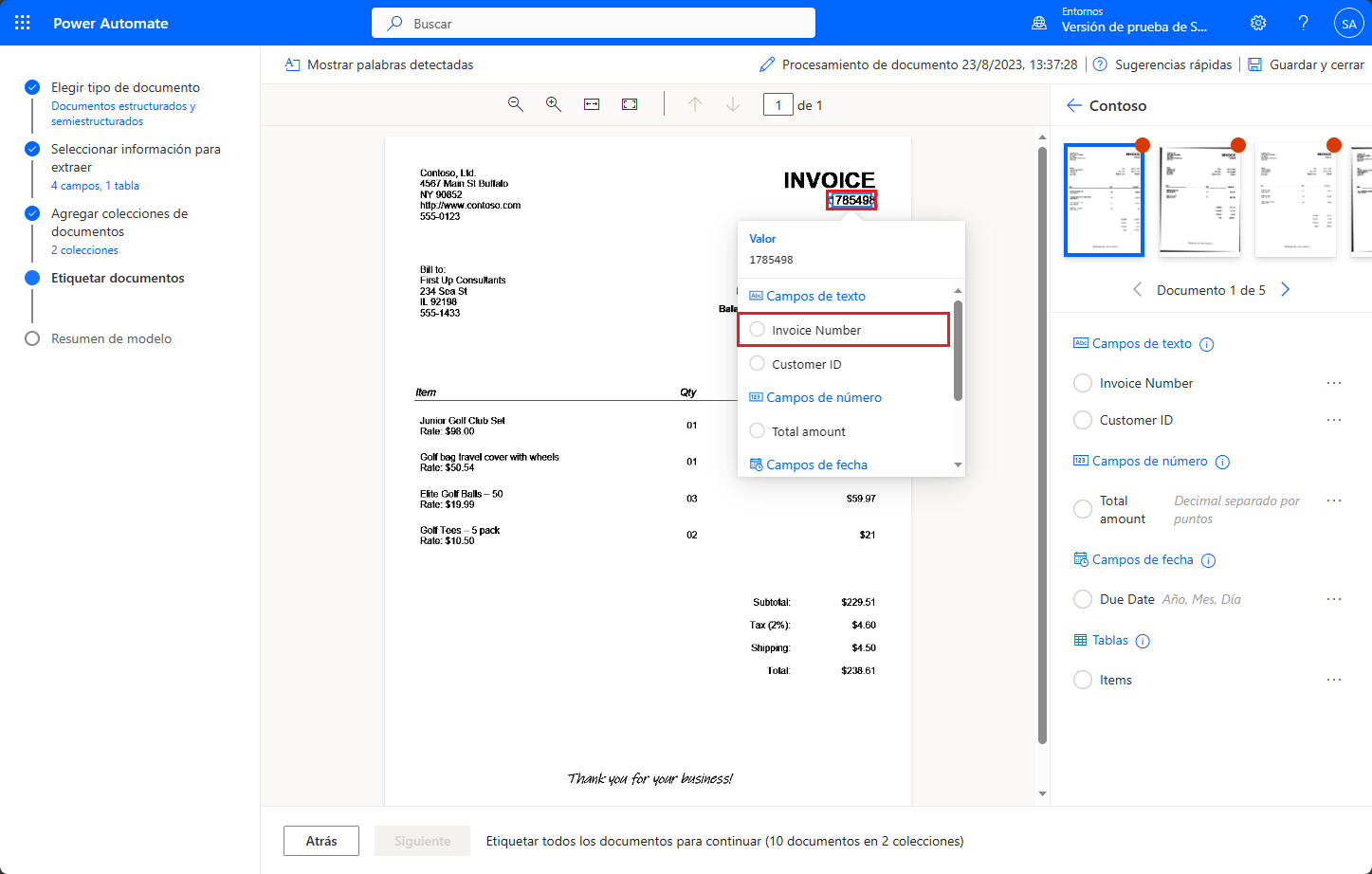1372x874 pixels.
Task: Open the app launcher waffle icon
Action: click(23, 23)
